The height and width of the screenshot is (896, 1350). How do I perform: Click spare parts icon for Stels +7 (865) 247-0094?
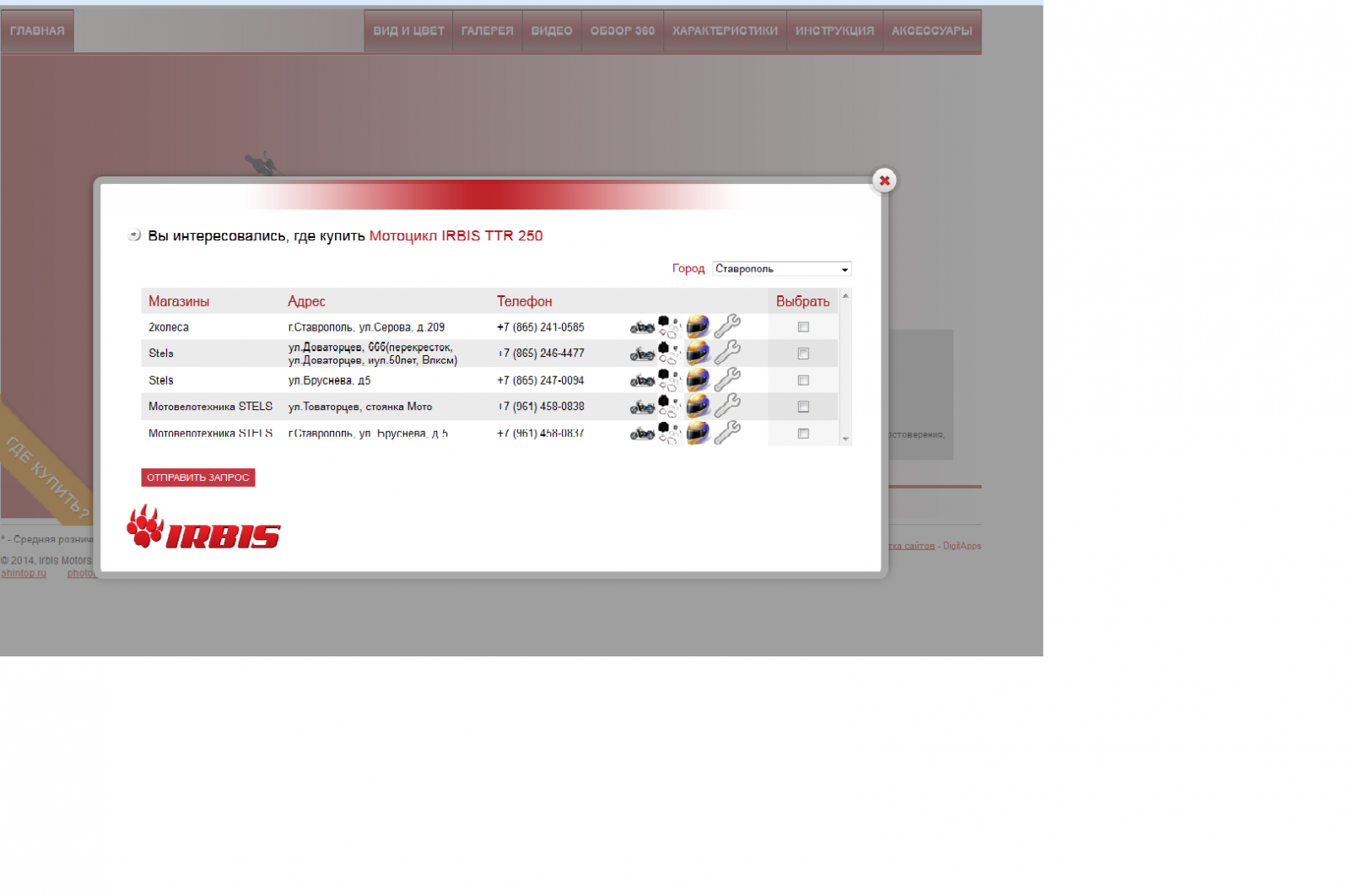669,381
